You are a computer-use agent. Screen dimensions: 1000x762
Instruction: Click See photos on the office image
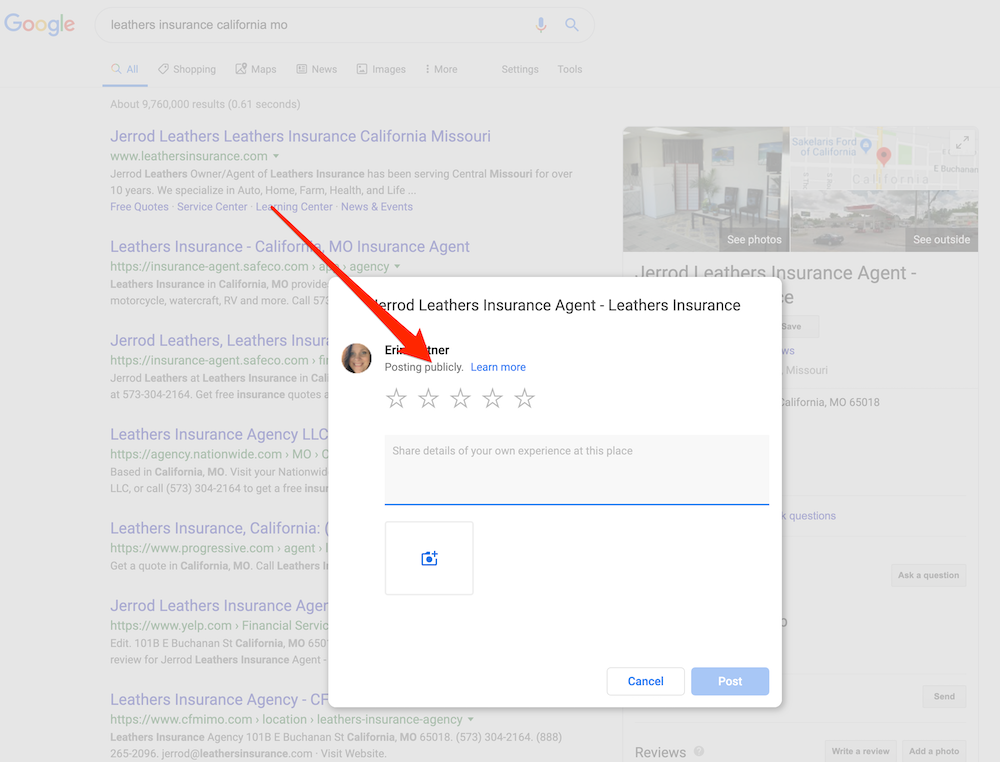(754, 240)
